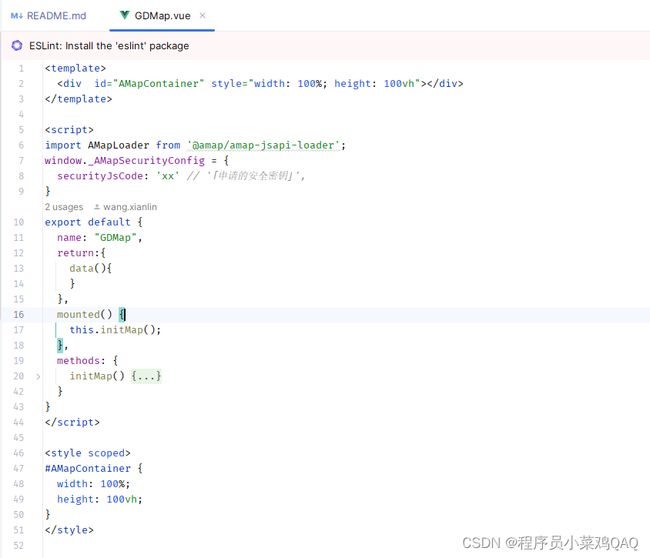Click the '<script>' opening tag
Viewport: 650px width, 558px height.
click(69, 130)
